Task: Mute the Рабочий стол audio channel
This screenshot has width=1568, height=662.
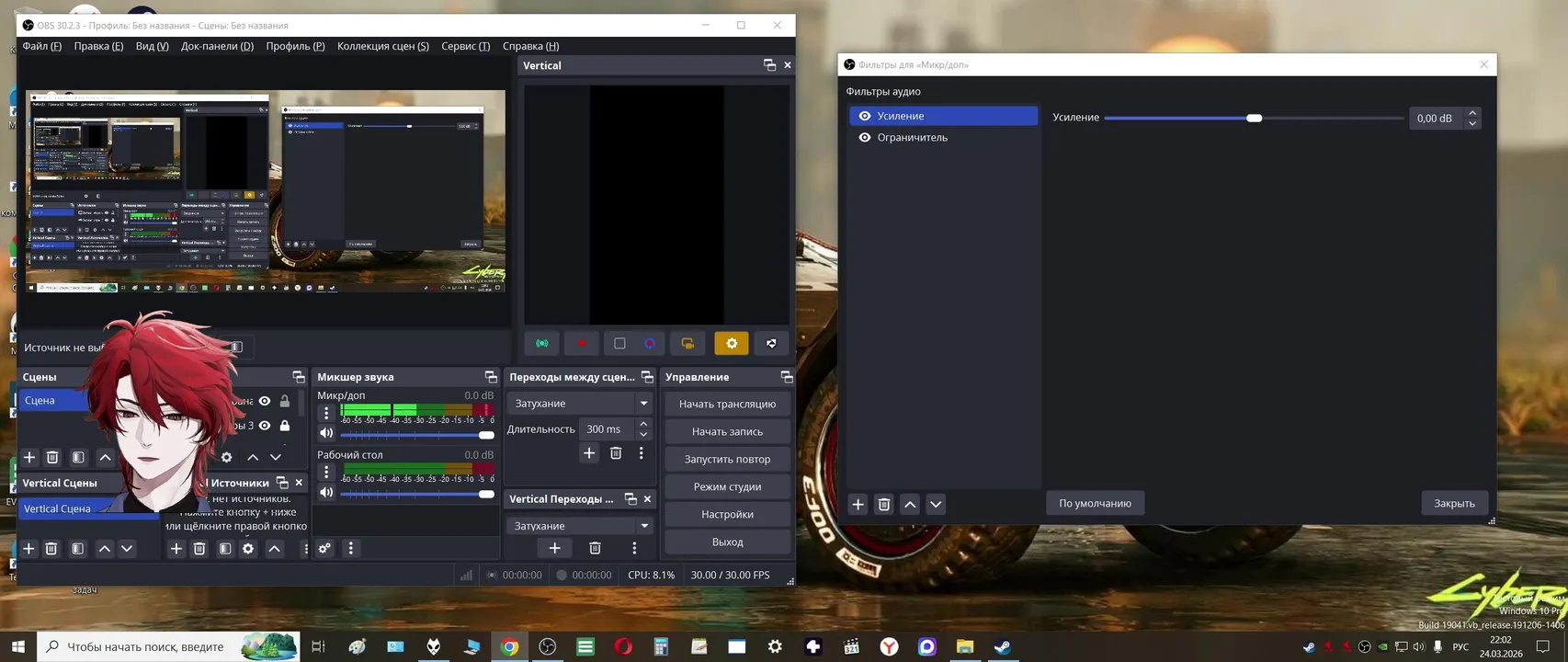Action: point(326,492)
